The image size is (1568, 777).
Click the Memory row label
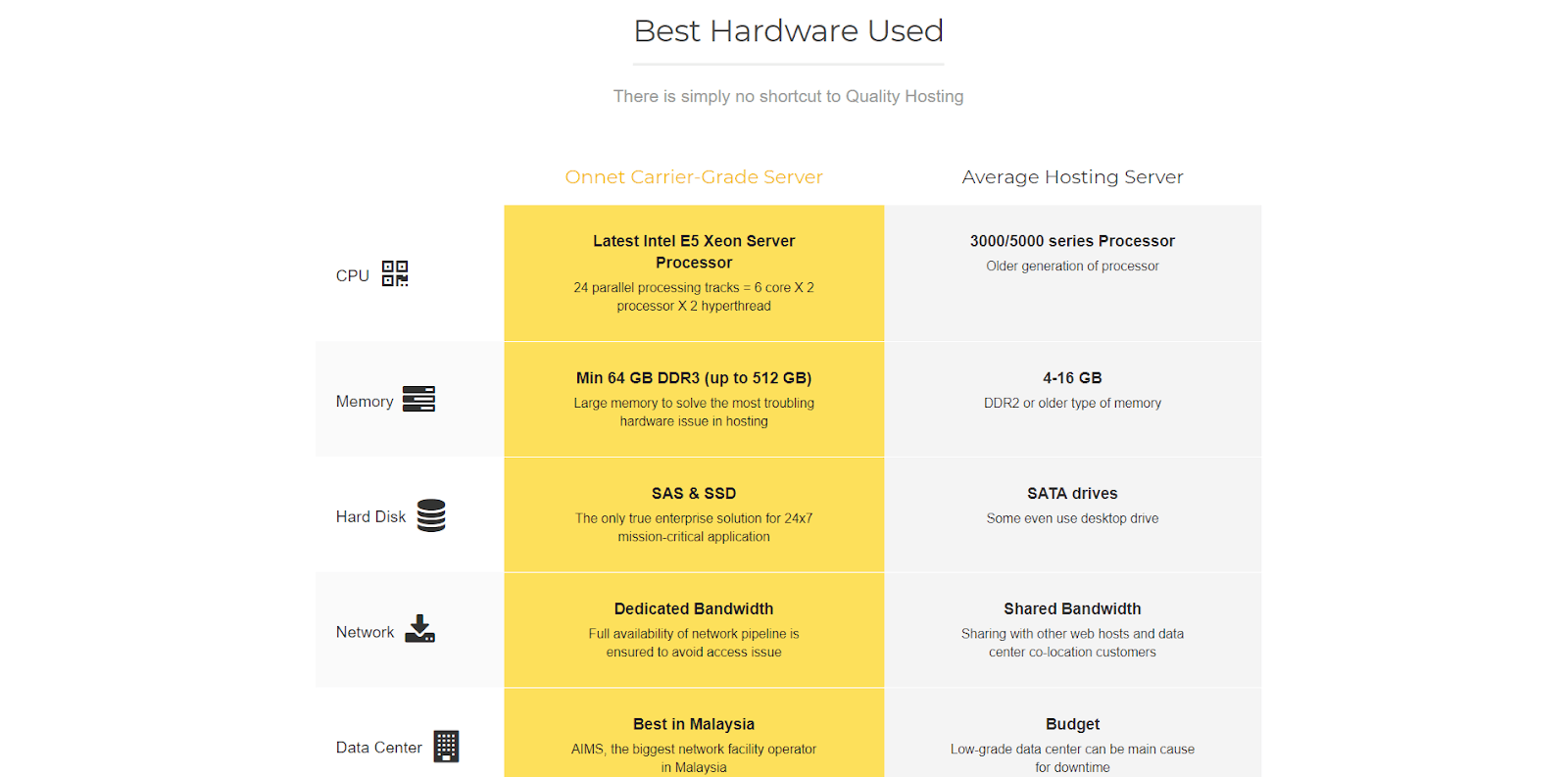(x=365, y=402)
